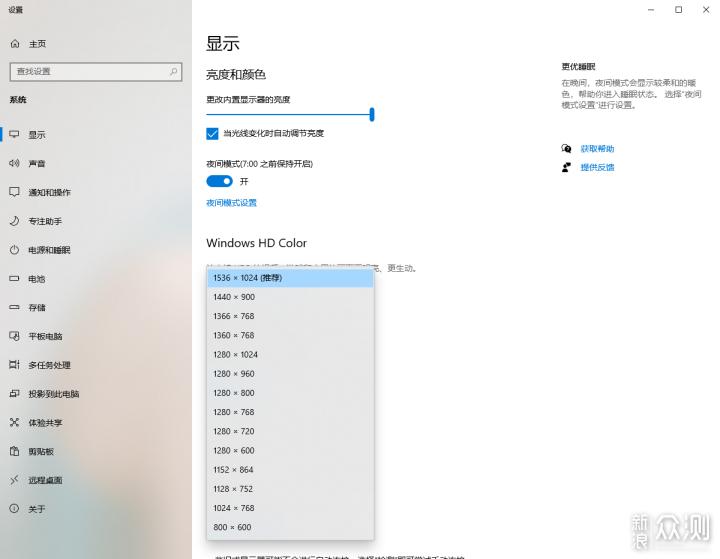Choose 1366 × 768 resolution option
The height and width of the screenshot is (559, 720).
[x=291, y=316]
